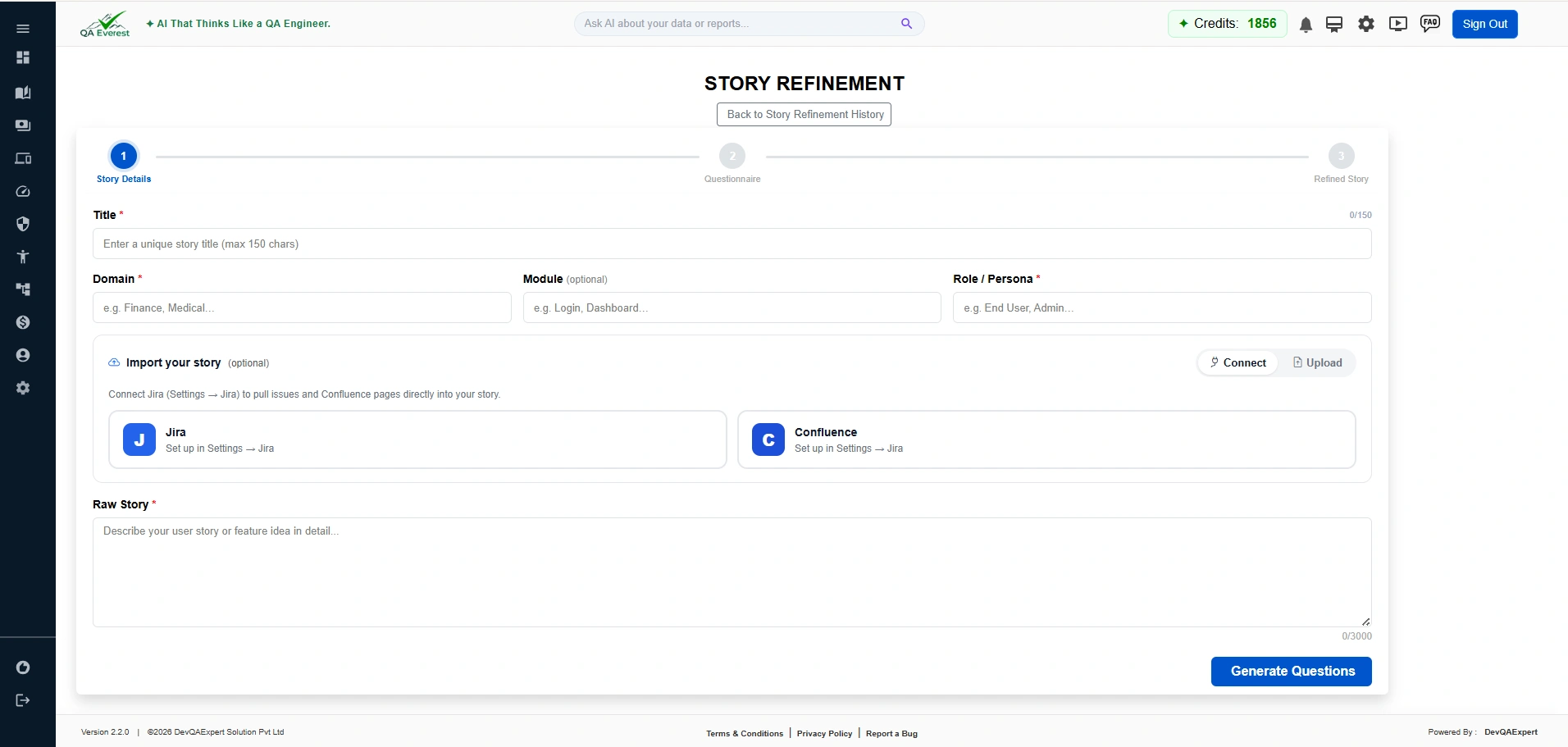Click into the Domain input field
Viewport: 1568px width, 747px height.
pyautogui.click(x=302, y=307)
